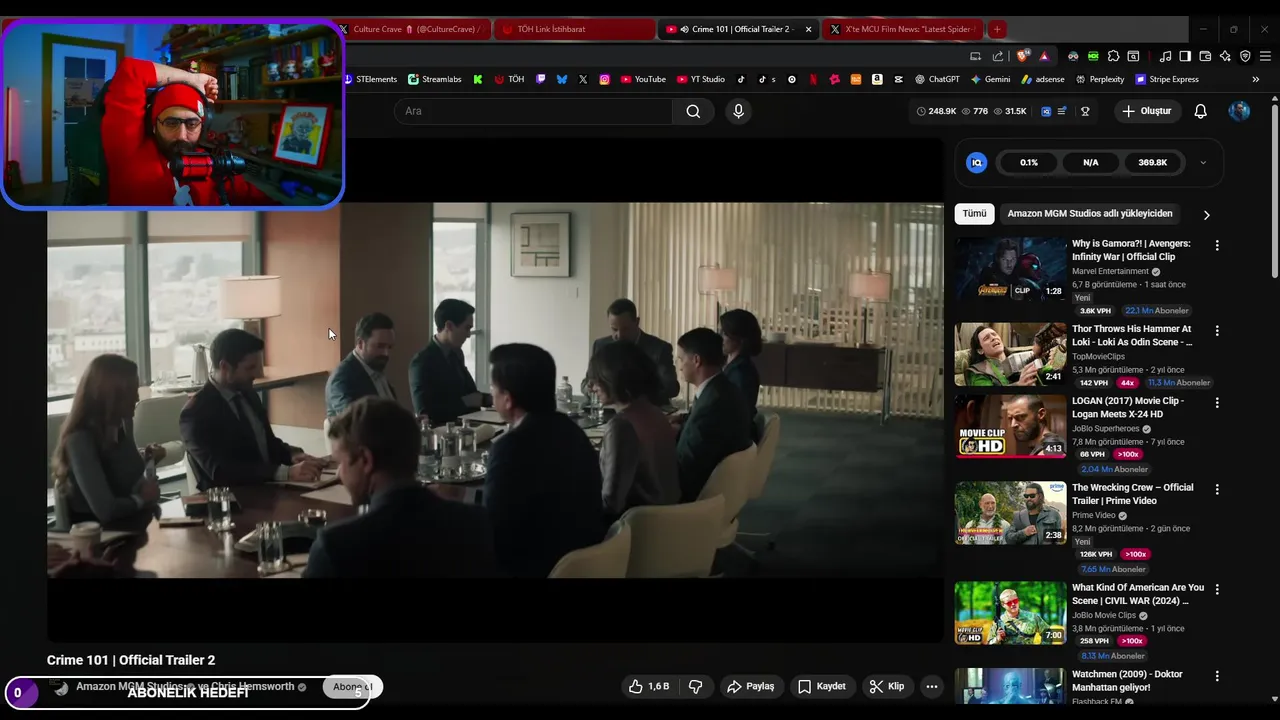Open the Instagram bookmark icon
Viewport: 1280px width, 720px height.
pos(605,79)
